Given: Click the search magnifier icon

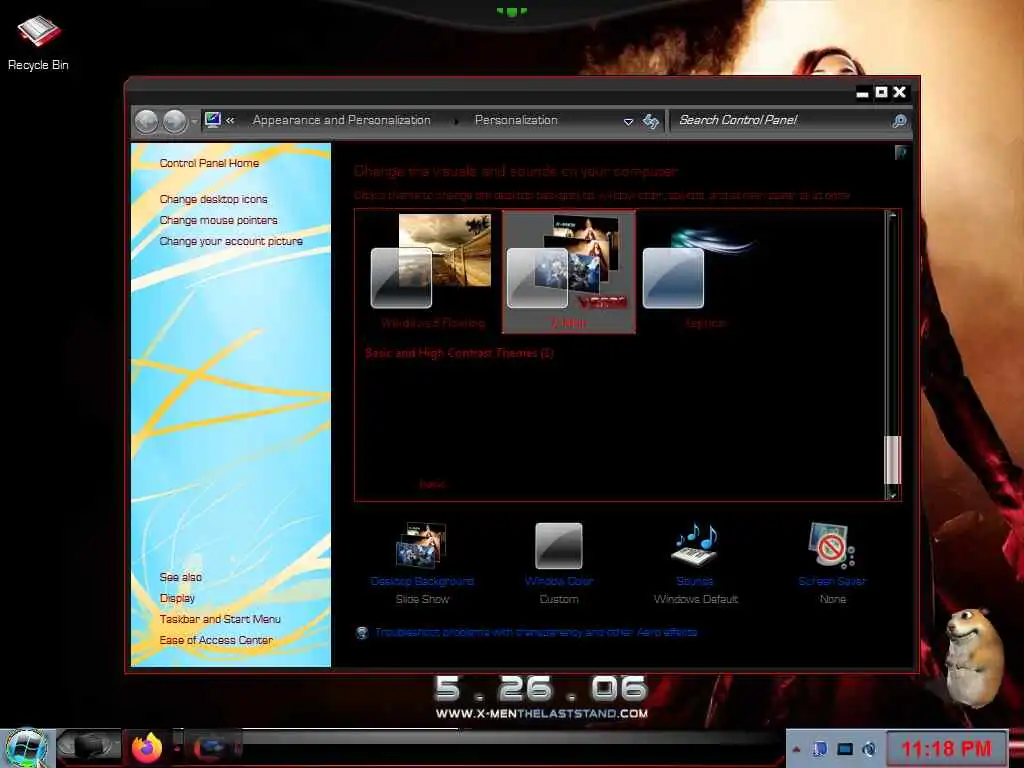Looking at the screenshot, I should pos(899,121).
